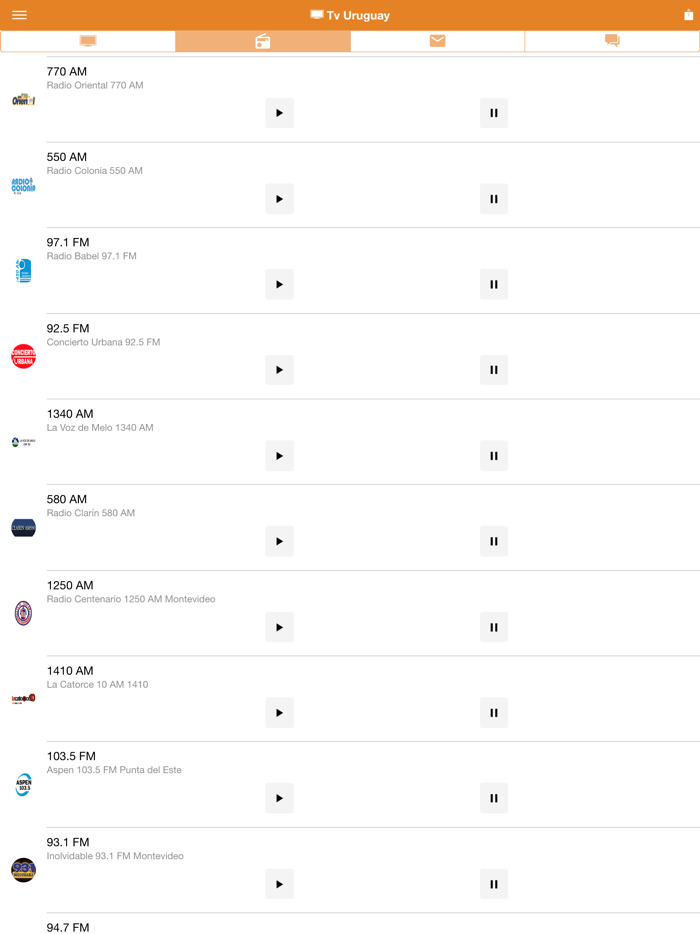Pause Radio Clarín 580 AM
700x934 pixels.
[x=494, y=542]
